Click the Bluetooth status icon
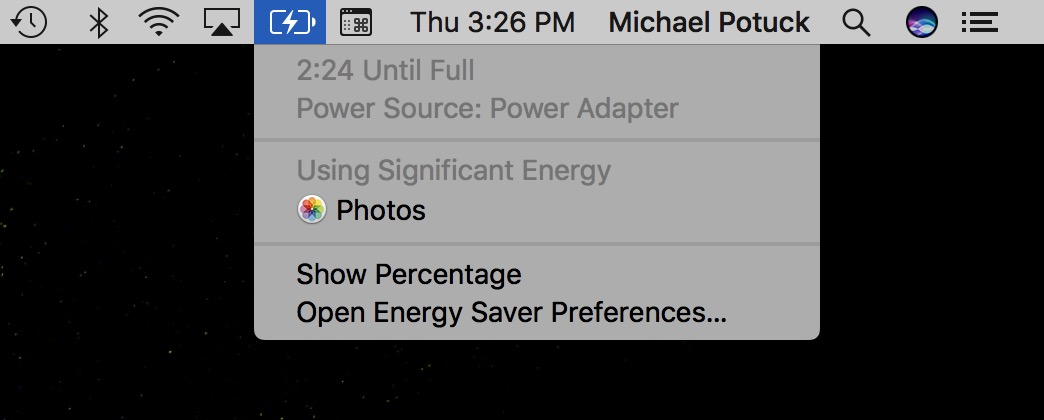Screen dimensions: 1044x420 tap(98, 22)
